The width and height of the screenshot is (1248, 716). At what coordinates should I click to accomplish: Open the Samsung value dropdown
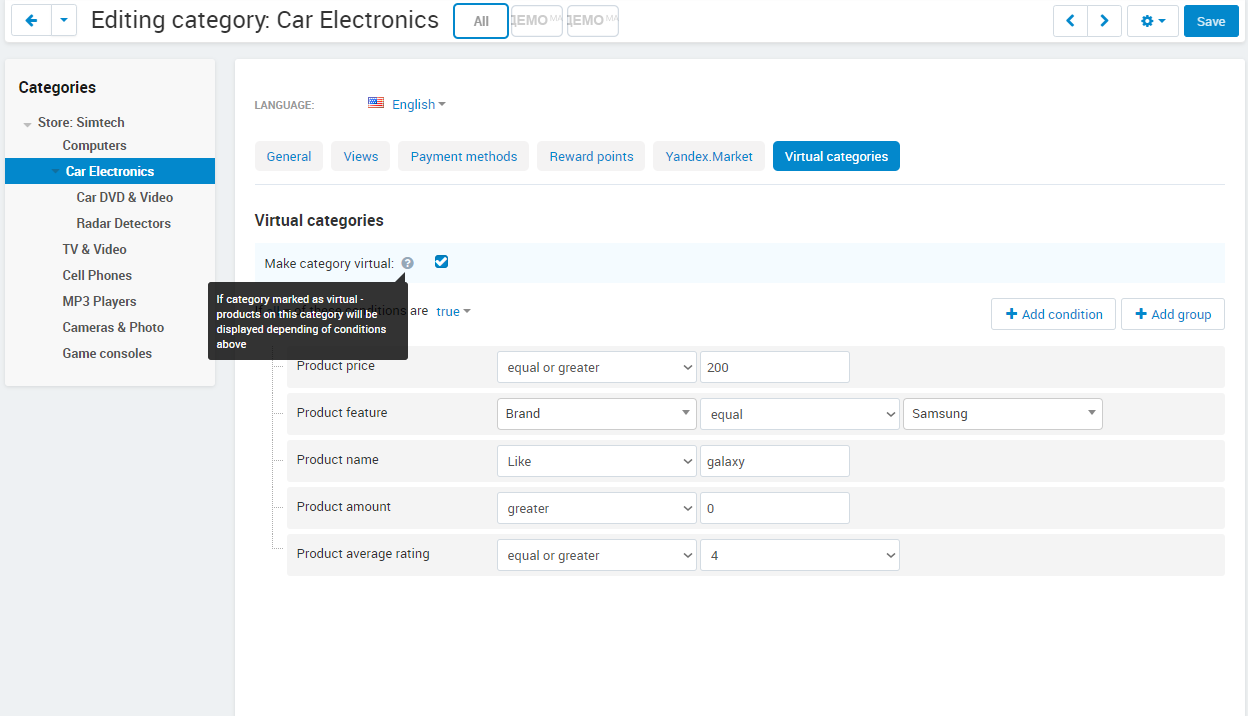click(x=1003, y=414)
